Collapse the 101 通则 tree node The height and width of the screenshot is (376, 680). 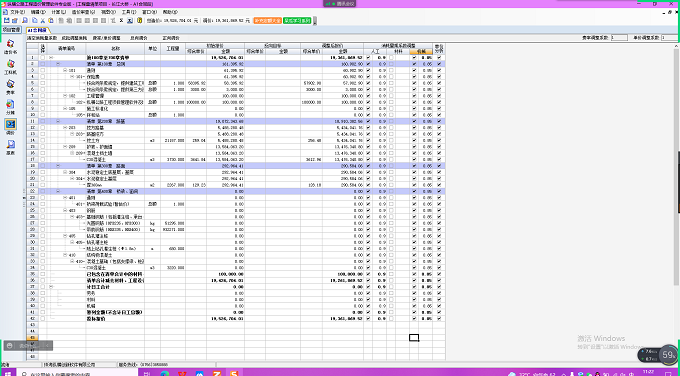(x=65, y=70)
